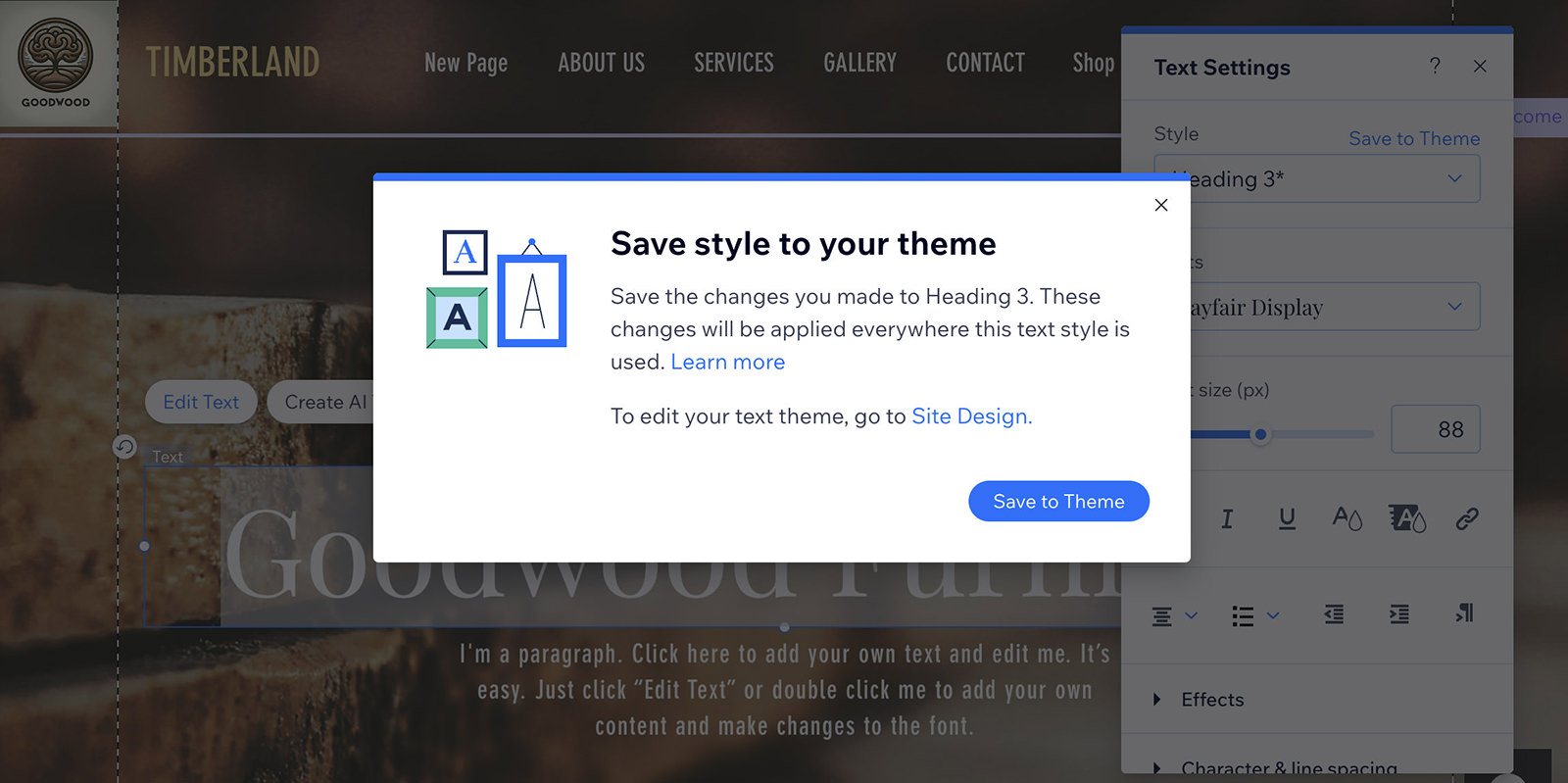Open the New Page menu item
The height and width of the screenshot is (783, 1568).
tap(465, 63)
